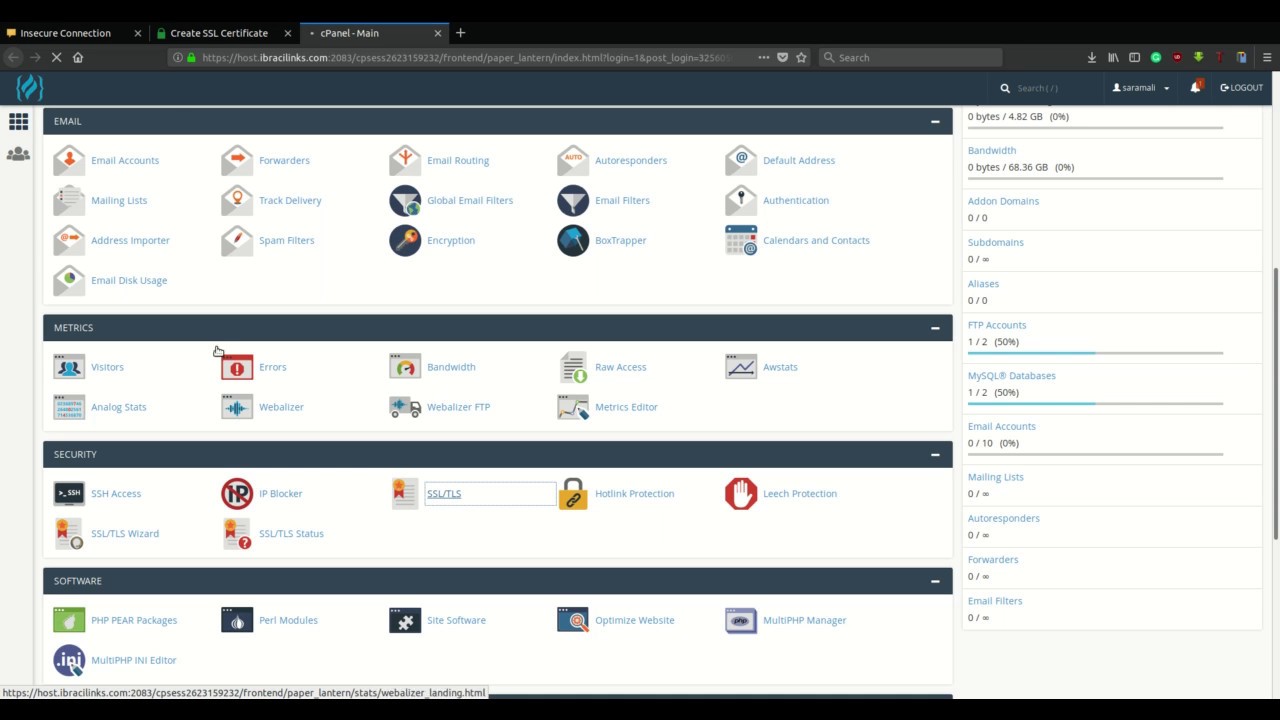1280x720 pixels.
Task: Open the Site Software link
Action: tap(456, 620)
